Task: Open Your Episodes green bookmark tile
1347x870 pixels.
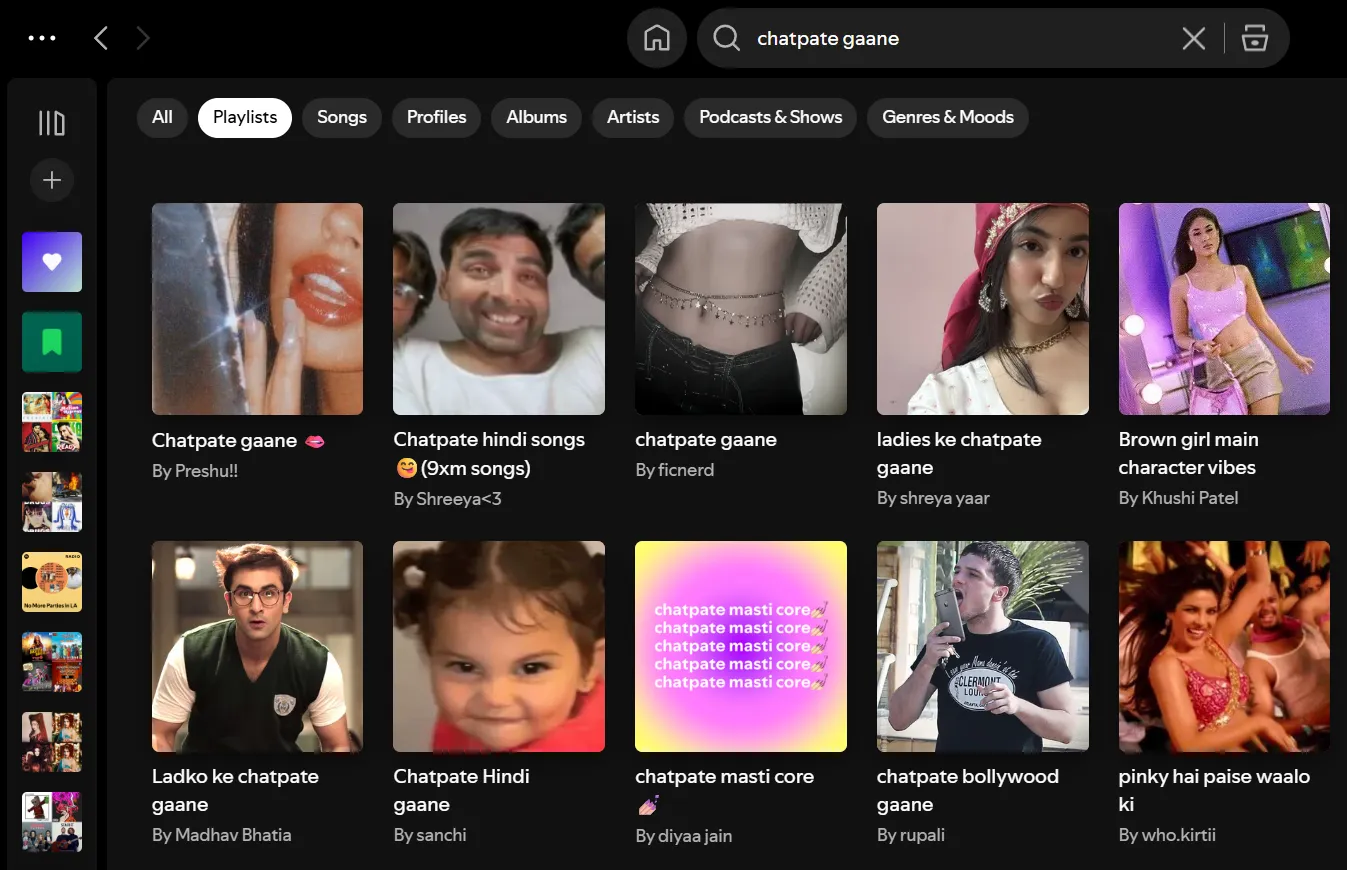Action: [52, 342]
